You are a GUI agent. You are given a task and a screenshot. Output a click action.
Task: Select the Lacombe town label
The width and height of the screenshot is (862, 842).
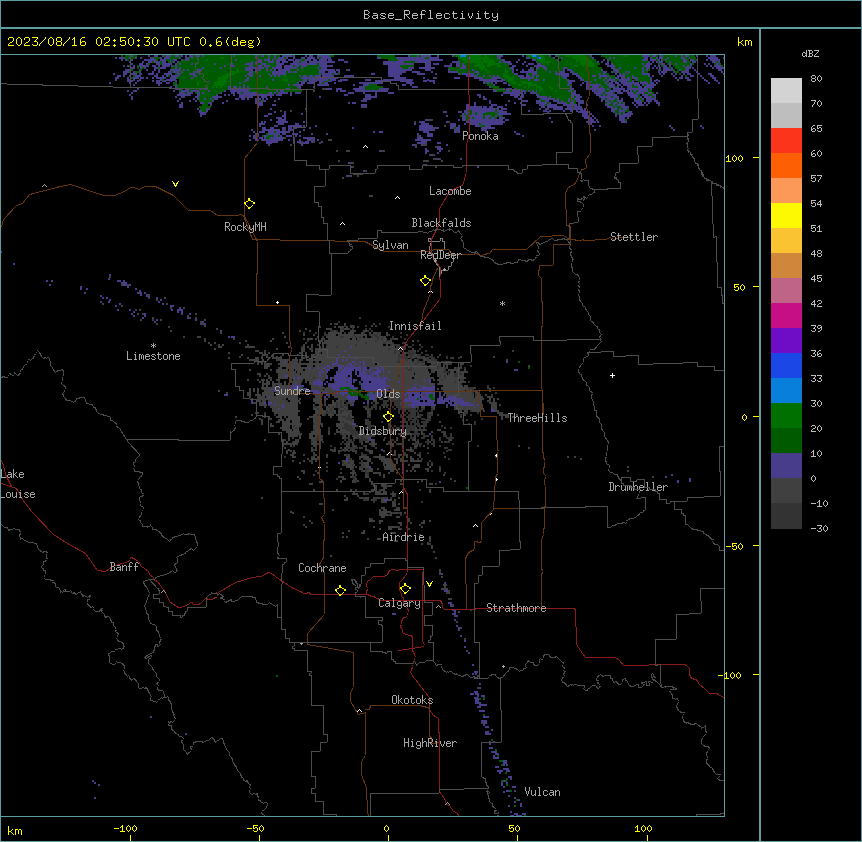tap(450, 191)
